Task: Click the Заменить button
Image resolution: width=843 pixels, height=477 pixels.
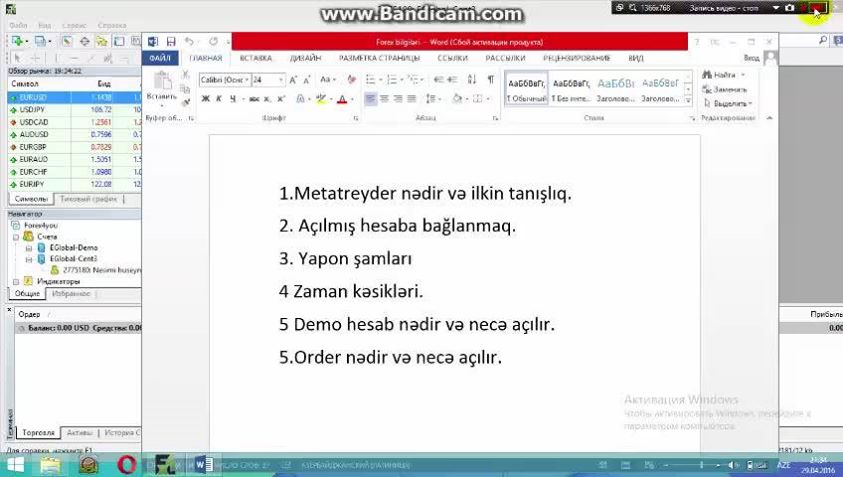Action: click(725, 89)
